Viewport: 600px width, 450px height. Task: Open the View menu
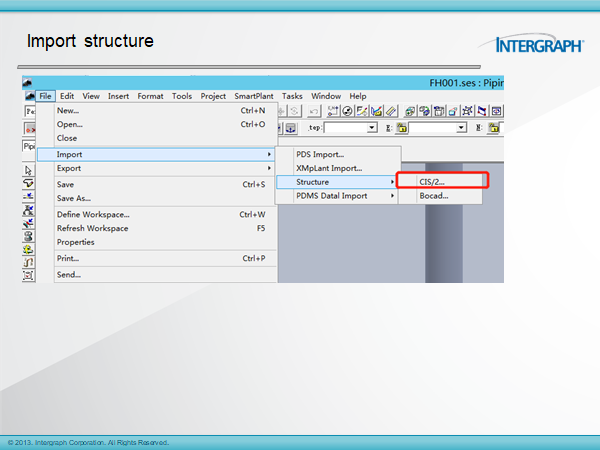(91, 96)
